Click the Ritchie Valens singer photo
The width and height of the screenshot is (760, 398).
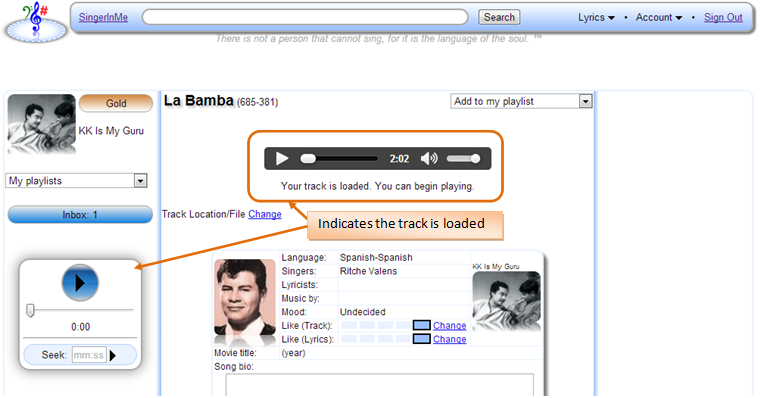click(x=245, y=297)
